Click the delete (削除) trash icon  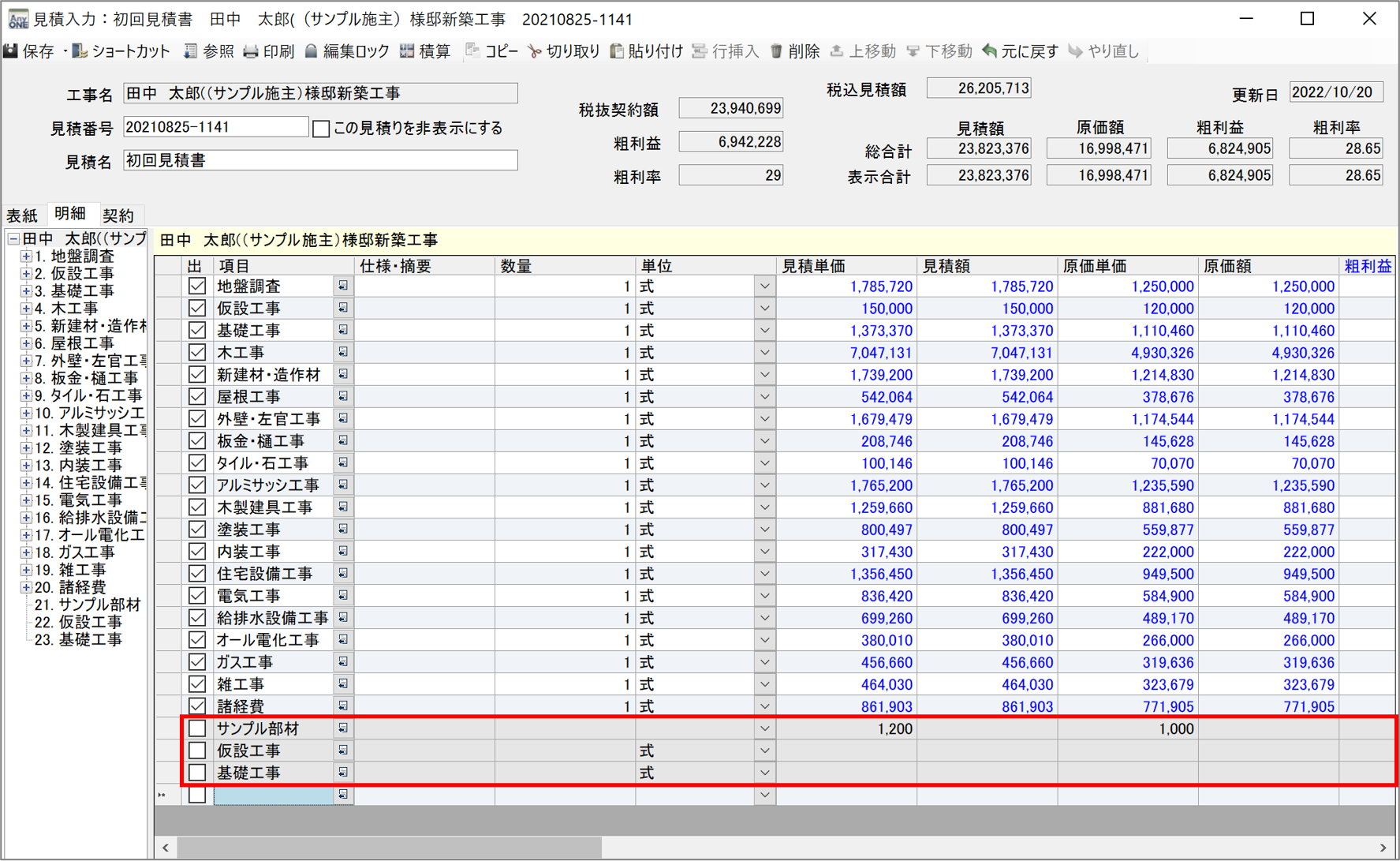(x=777, y=51)
